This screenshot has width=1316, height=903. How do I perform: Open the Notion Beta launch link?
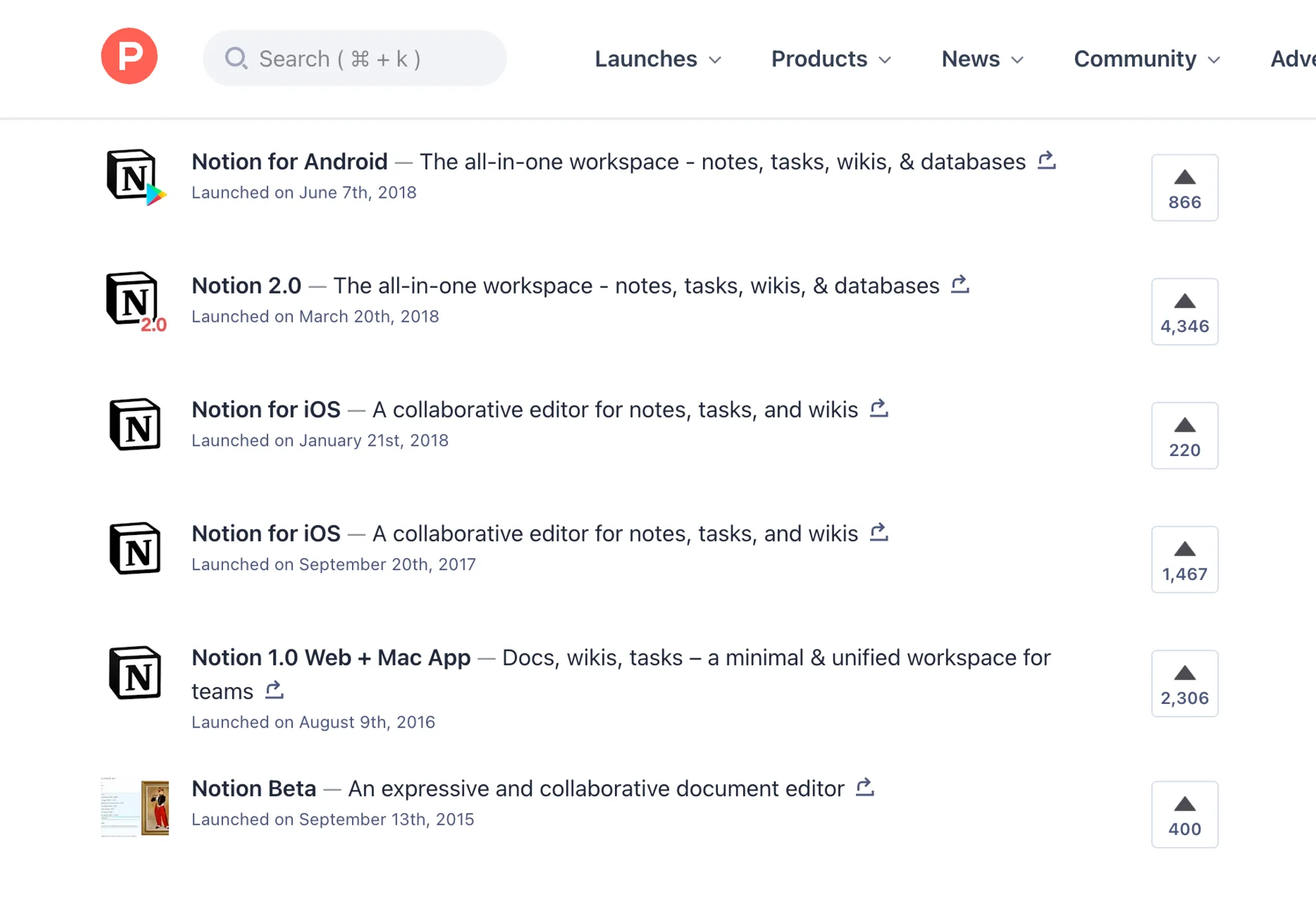(254, 788)
